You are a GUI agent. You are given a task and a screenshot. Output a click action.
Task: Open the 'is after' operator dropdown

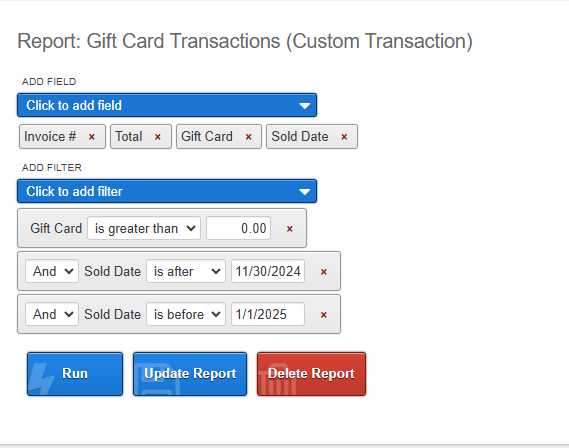[x=186, y=271]
